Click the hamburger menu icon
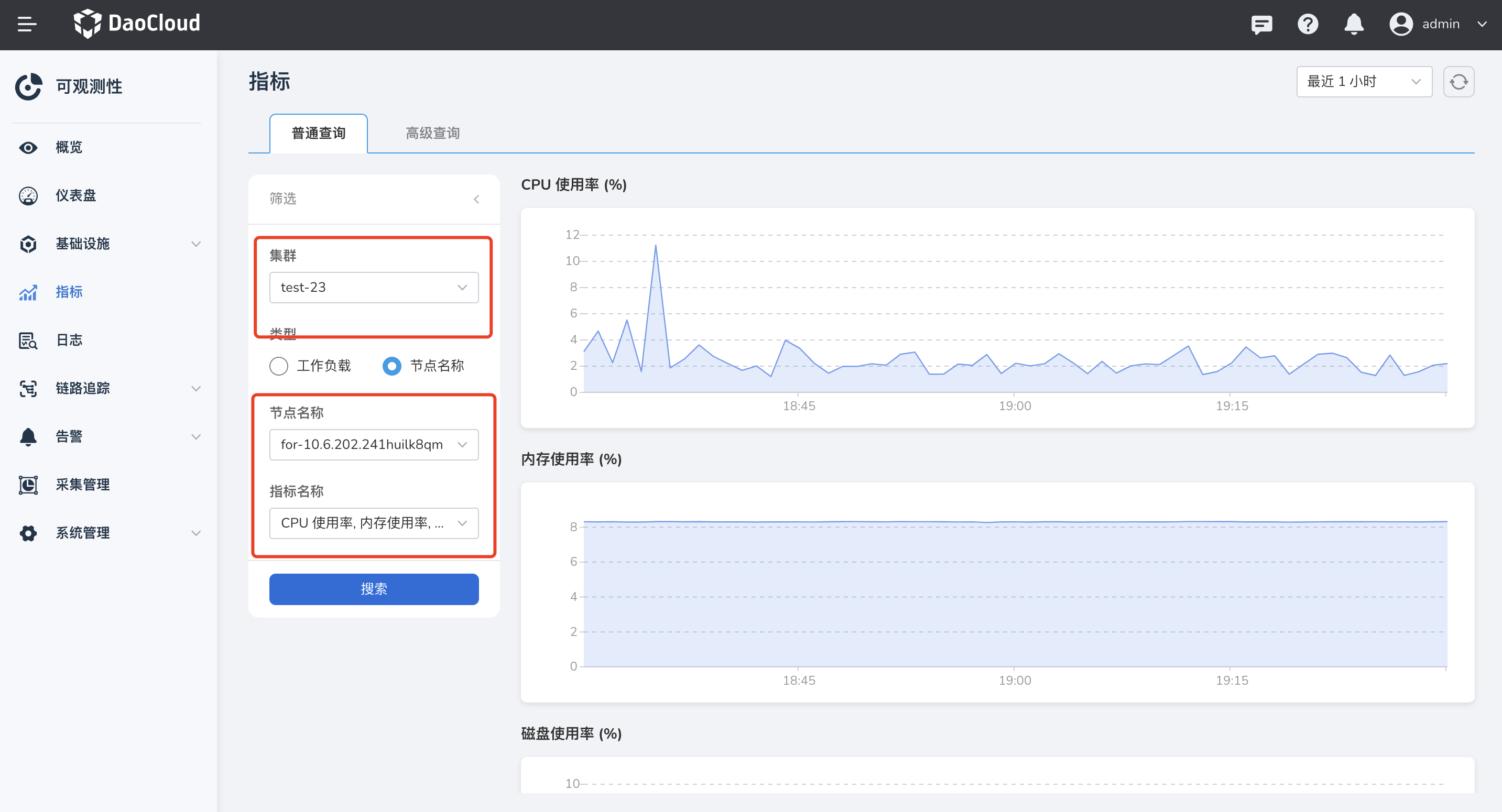Image resolution: width=1502 pixels, height=812 pixels. pos(27,24)
